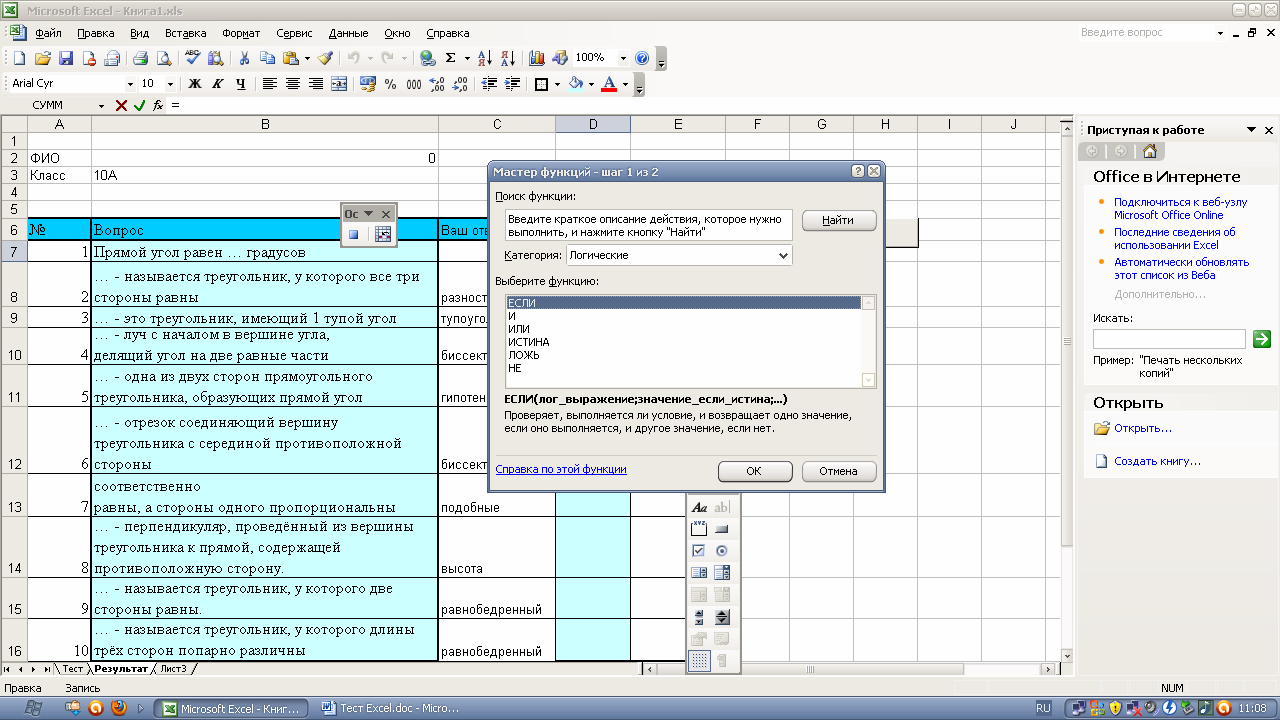Open the Данные menu
Screen dimensions: 1280x720
348,33
